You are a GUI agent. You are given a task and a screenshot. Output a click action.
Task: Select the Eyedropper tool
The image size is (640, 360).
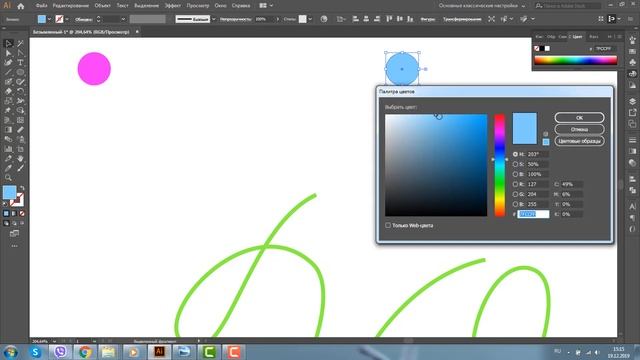point(8,168)
